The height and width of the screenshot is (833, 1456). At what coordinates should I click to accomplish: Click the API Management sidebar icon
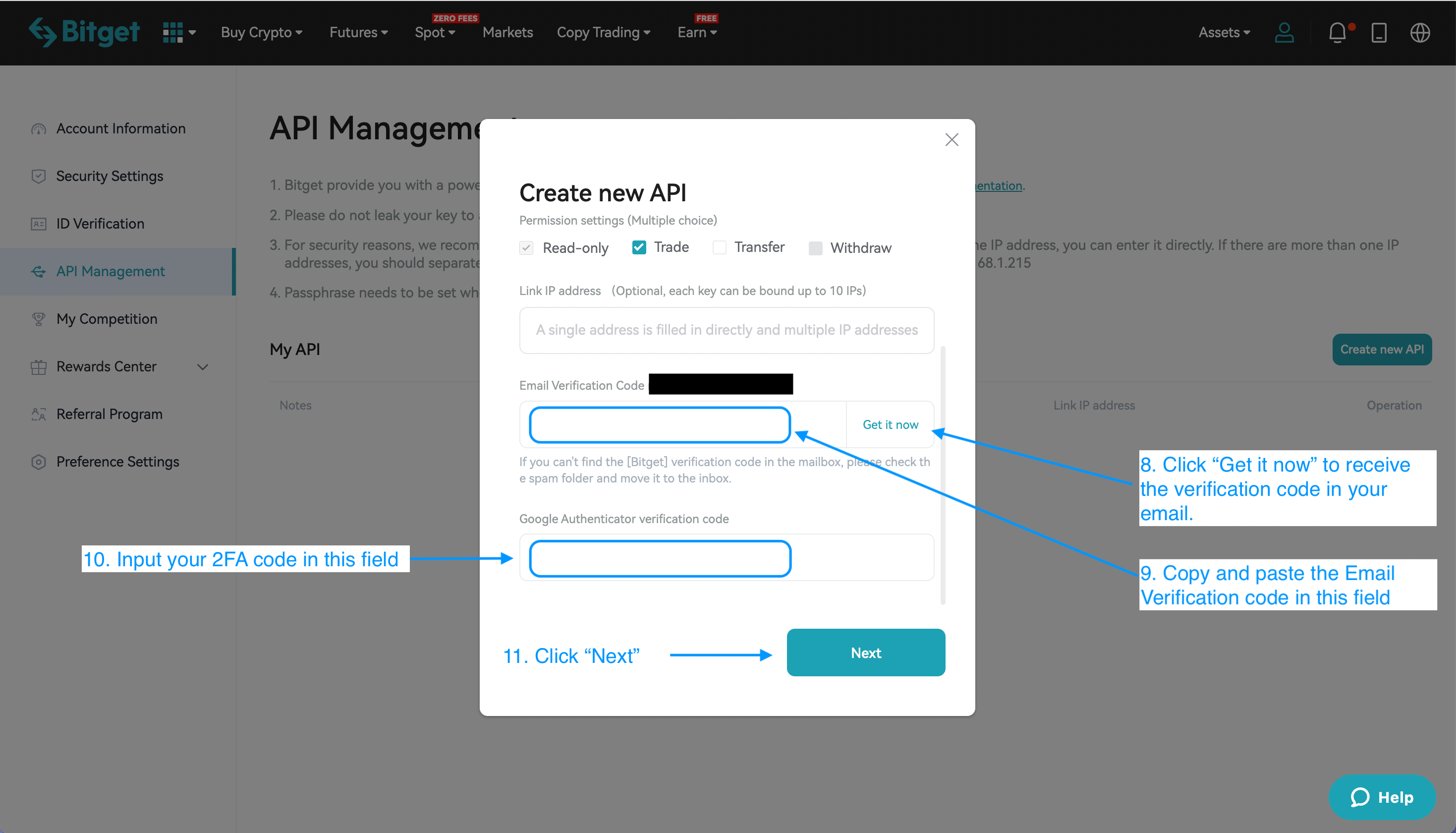coord(38,271)
